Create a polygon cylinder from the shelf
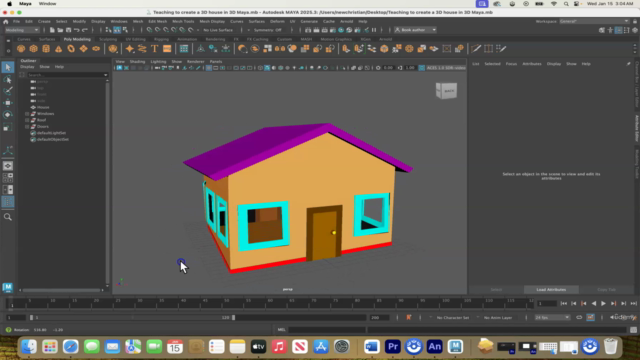Screen dimensions: 640x360 pos(46,49)
